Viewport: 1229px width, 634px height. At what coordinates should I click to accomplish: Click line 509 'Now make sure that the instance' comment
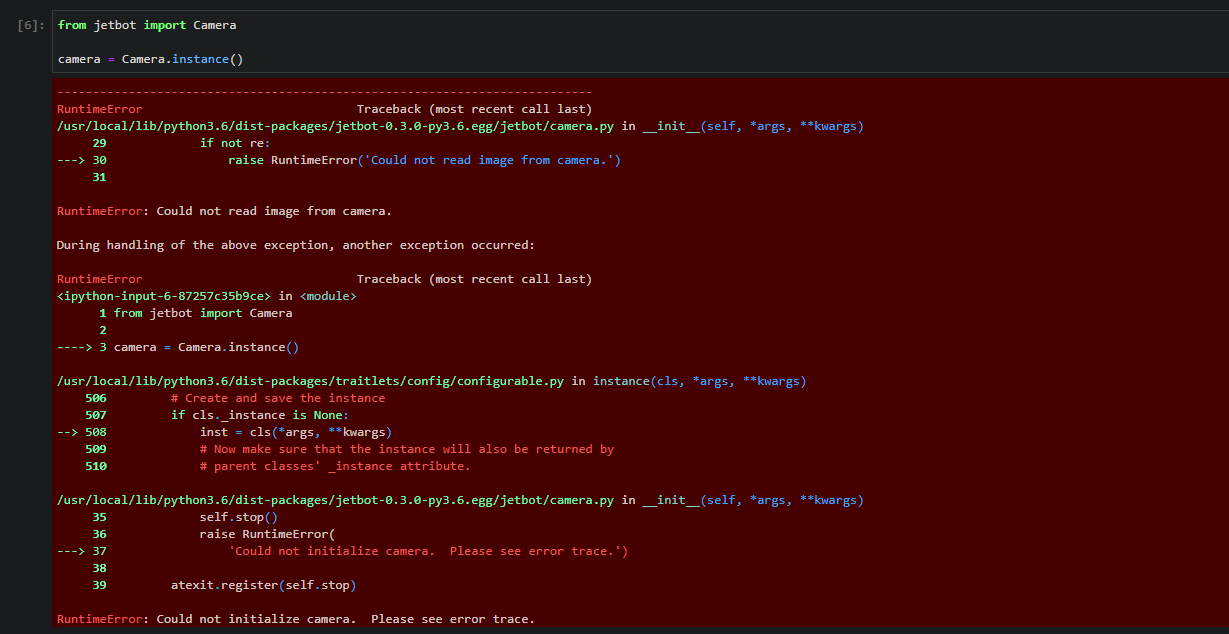(x=407, y=449)
